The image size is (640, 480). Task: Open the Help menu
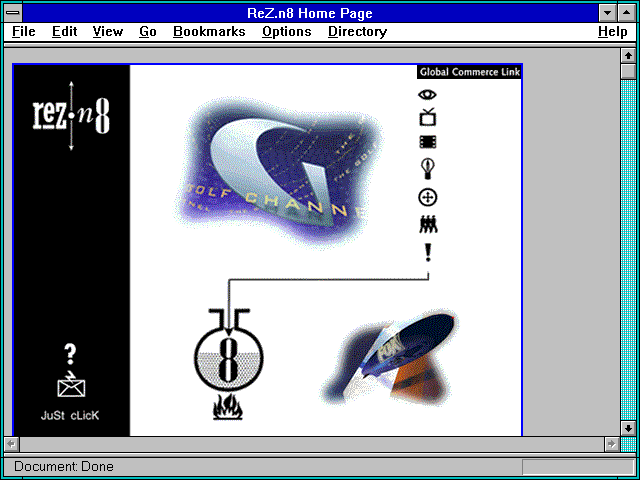tap(613, 32)
